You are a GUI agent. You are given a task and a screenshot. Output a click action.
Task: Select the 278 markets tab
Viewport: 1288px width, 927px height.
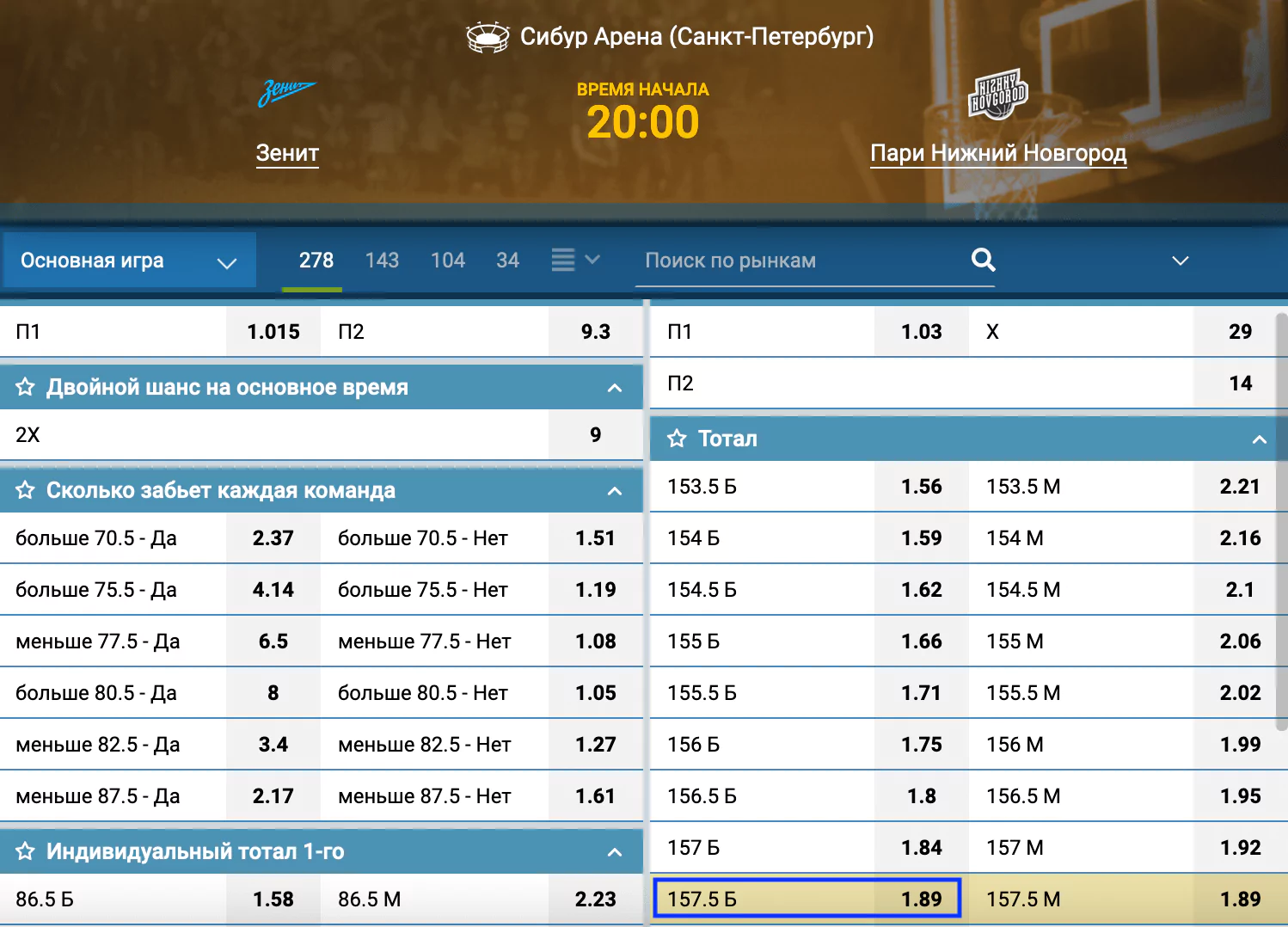point(316,261)
